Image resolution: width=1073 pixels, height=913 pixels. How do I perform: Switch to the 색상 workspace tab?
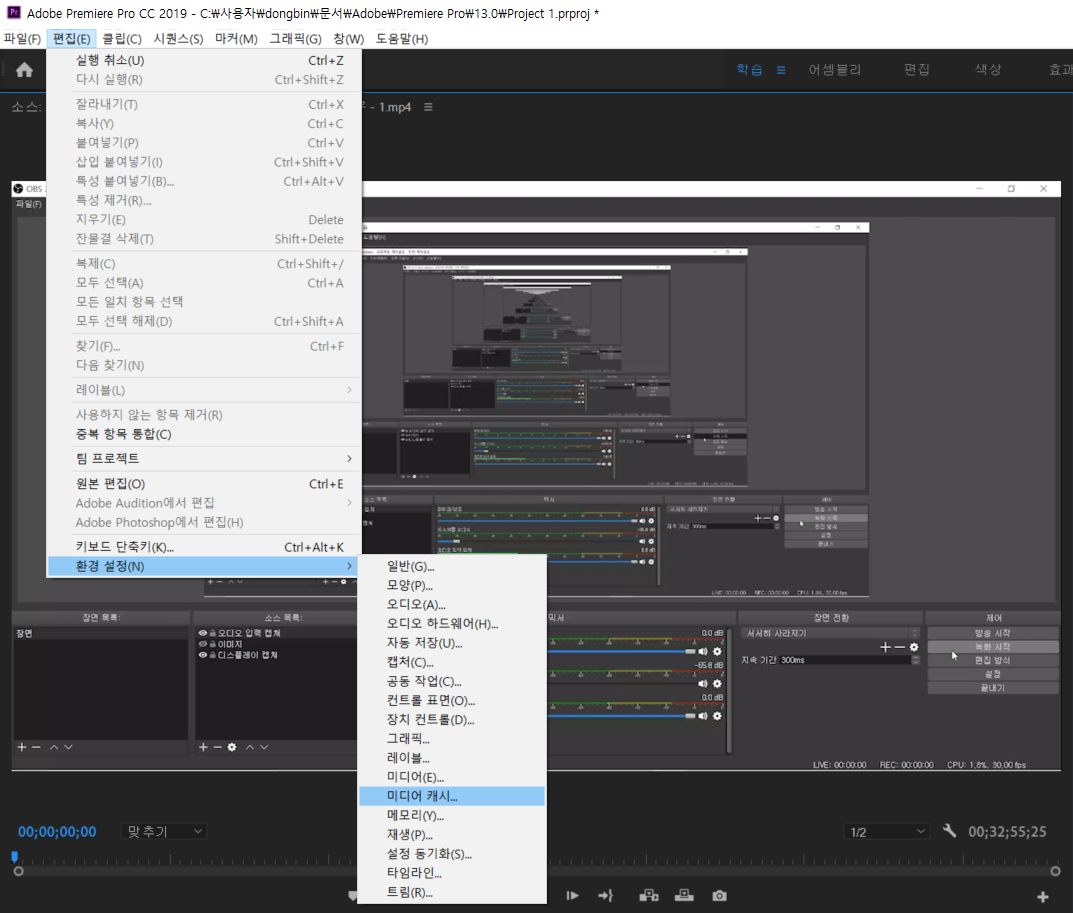click(988, 70)
